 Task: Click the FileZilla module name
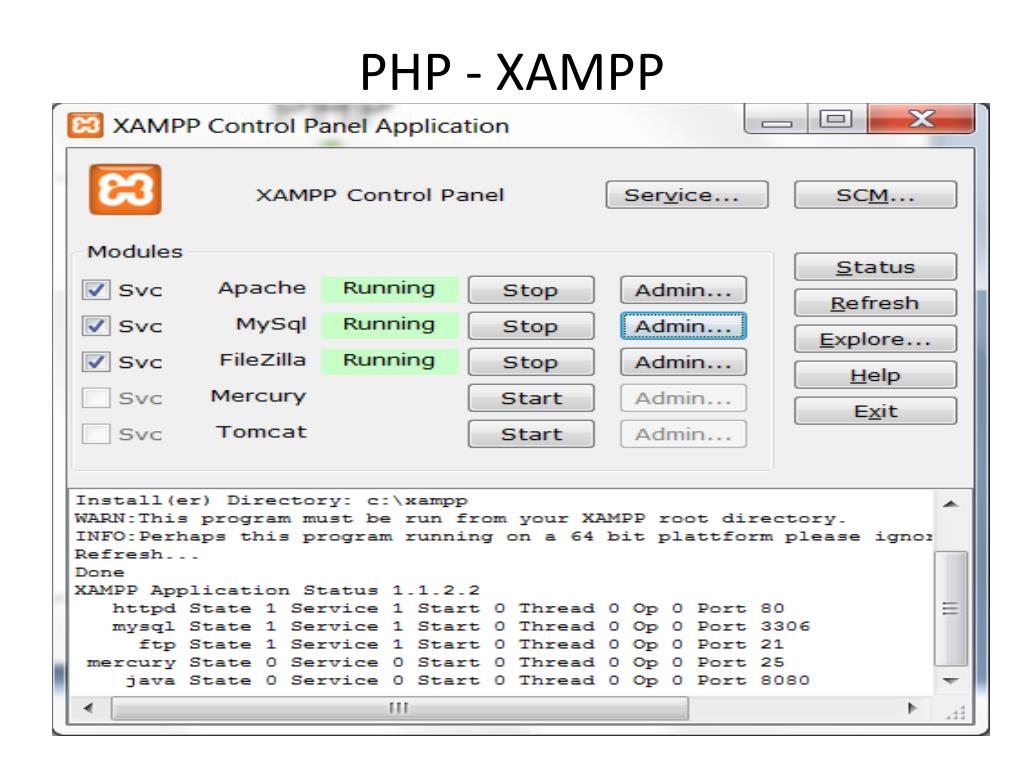tap(263, 360)
